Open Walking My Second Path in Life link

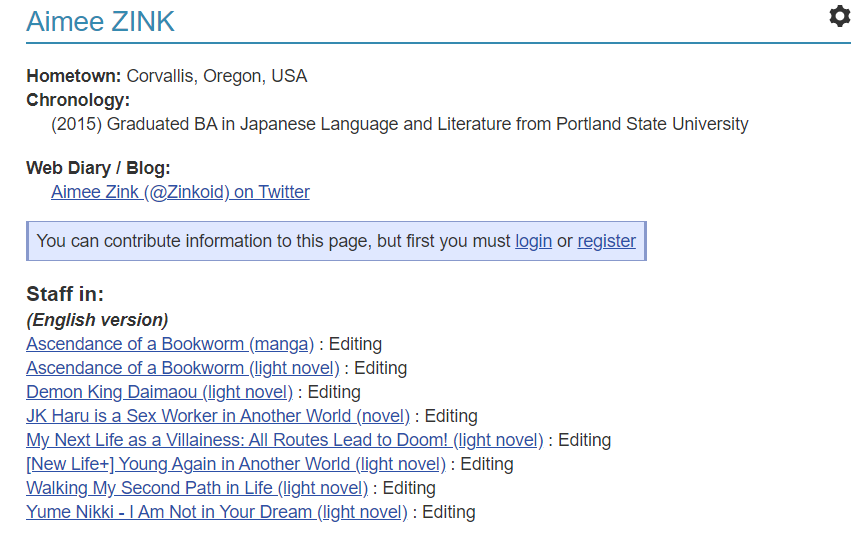coord(197,488)
